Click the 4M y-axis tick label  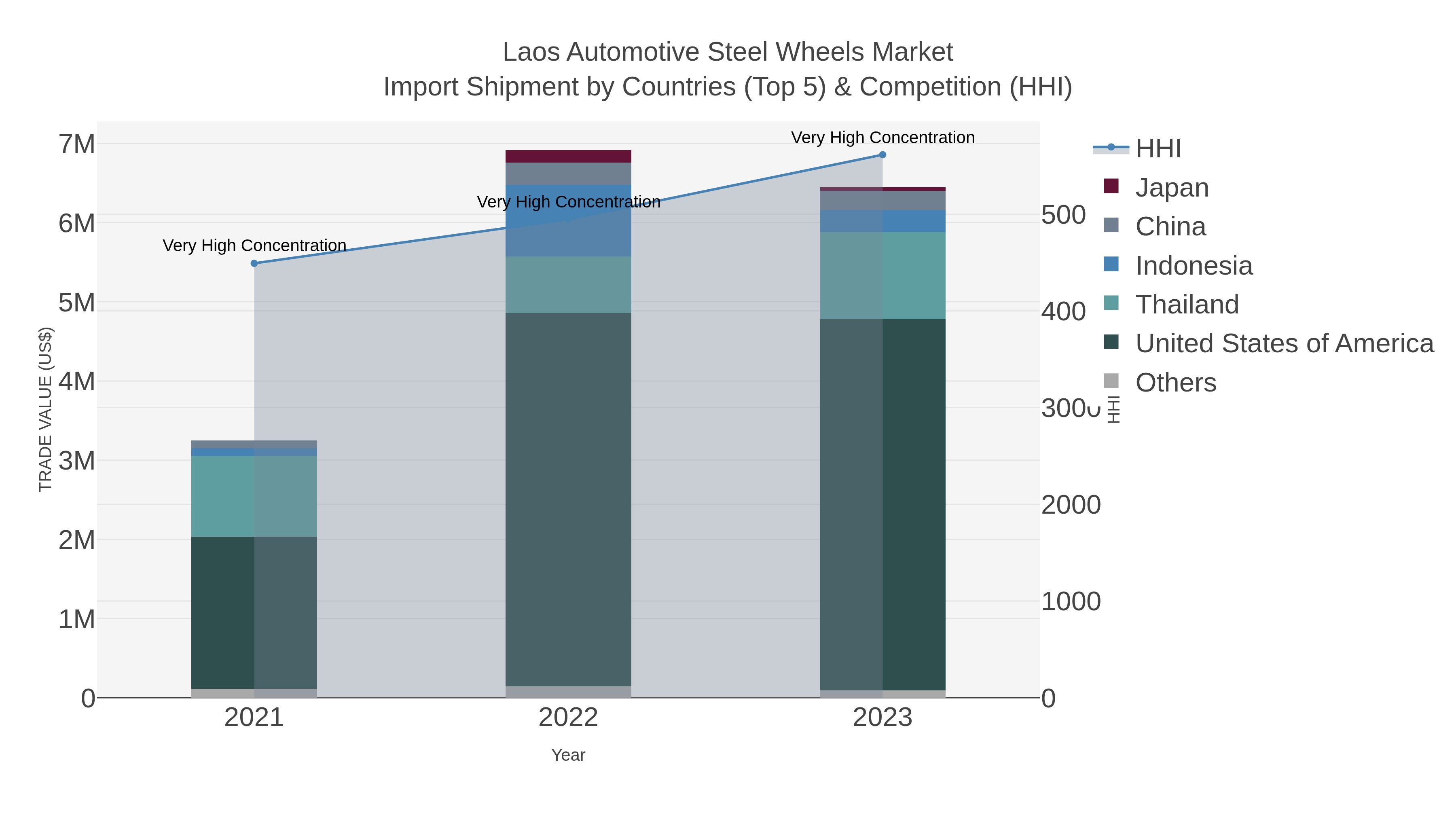coord(77,381)
